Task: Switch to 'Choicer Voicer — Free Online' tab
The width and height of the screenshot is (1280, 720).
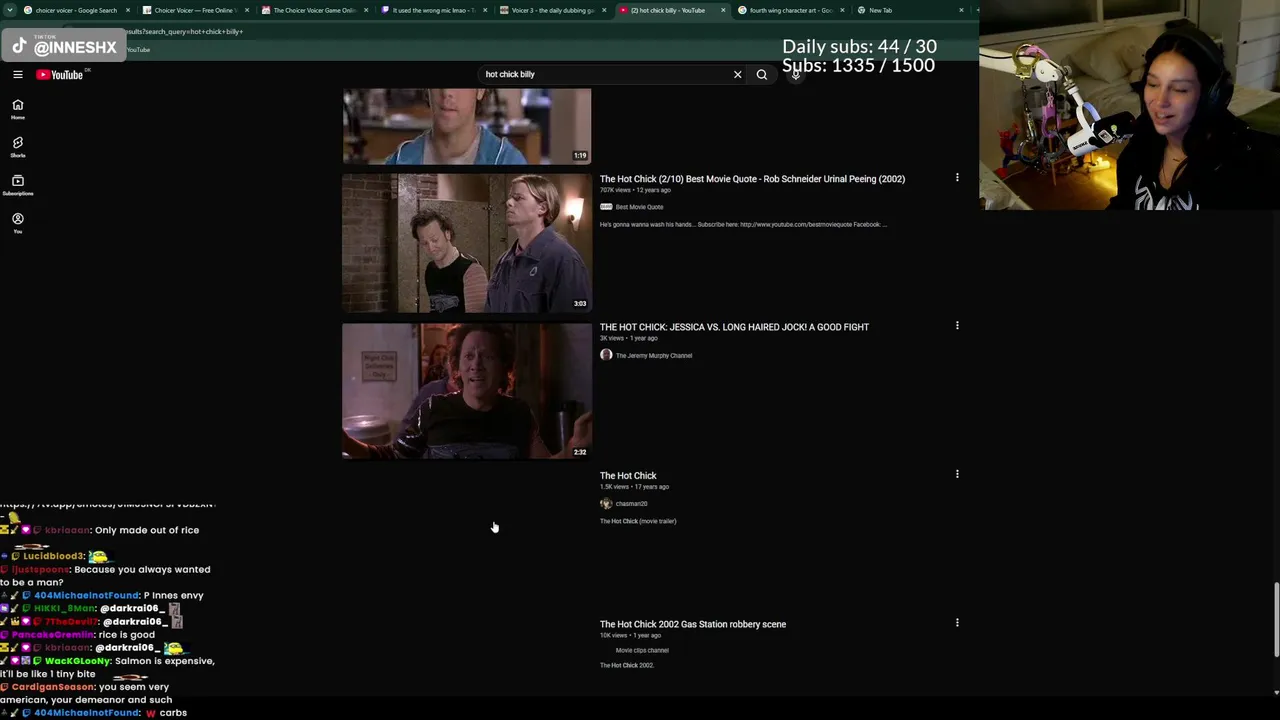Action: click(195, 10)
